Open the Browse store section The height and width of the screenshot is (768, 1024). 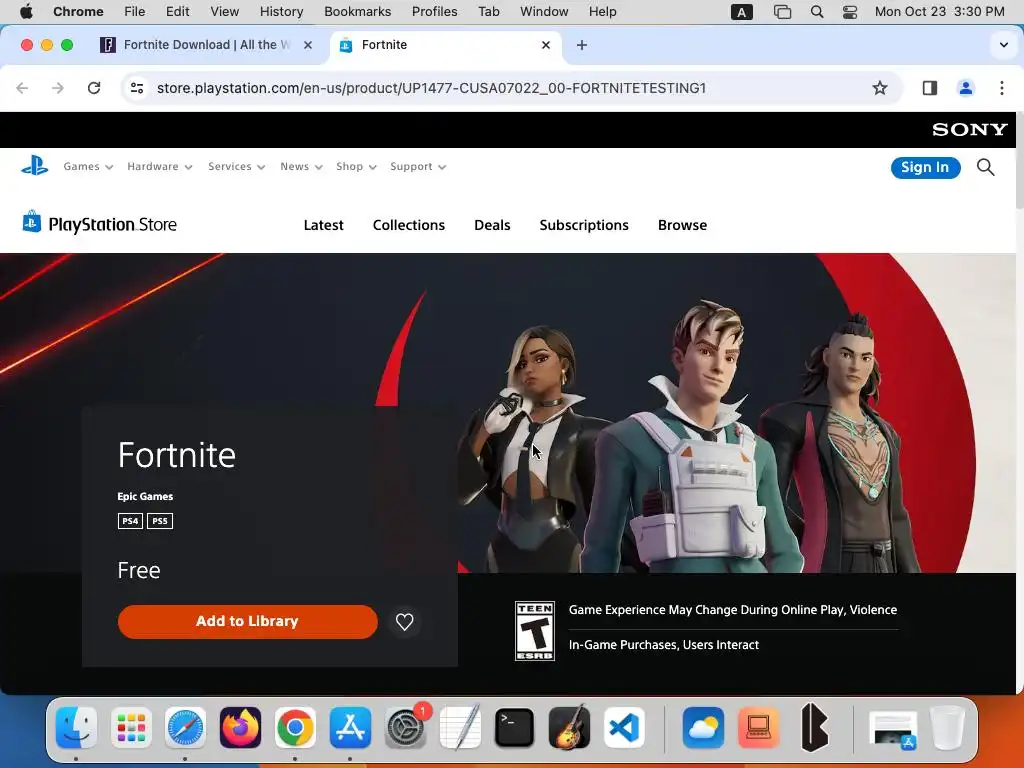[682, 225]
